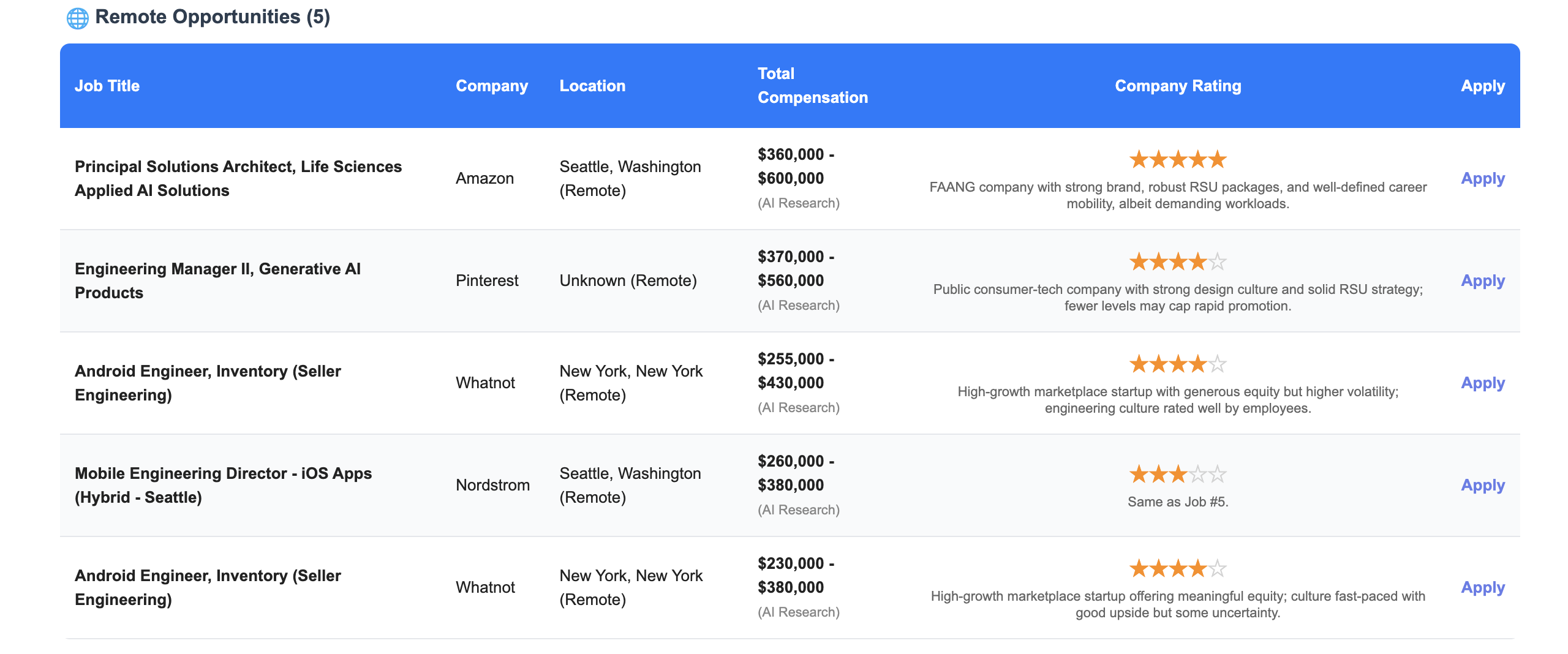Click Nordstrom's Seattle, Washington (Remote) location
Viewport: 1568px width, 654px height.
coord(630,485)
